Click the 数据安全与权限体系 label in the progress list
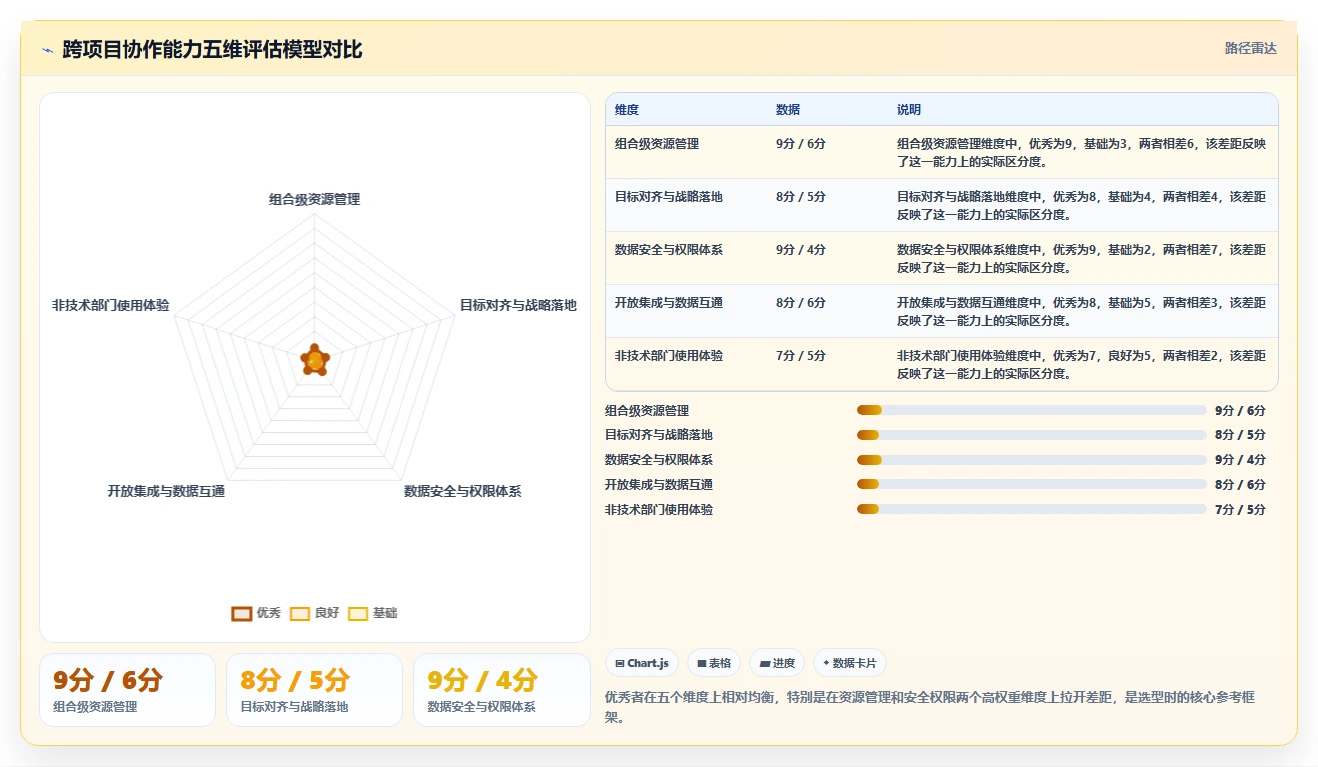The image size is (1318, 767). tap(659, 460)
